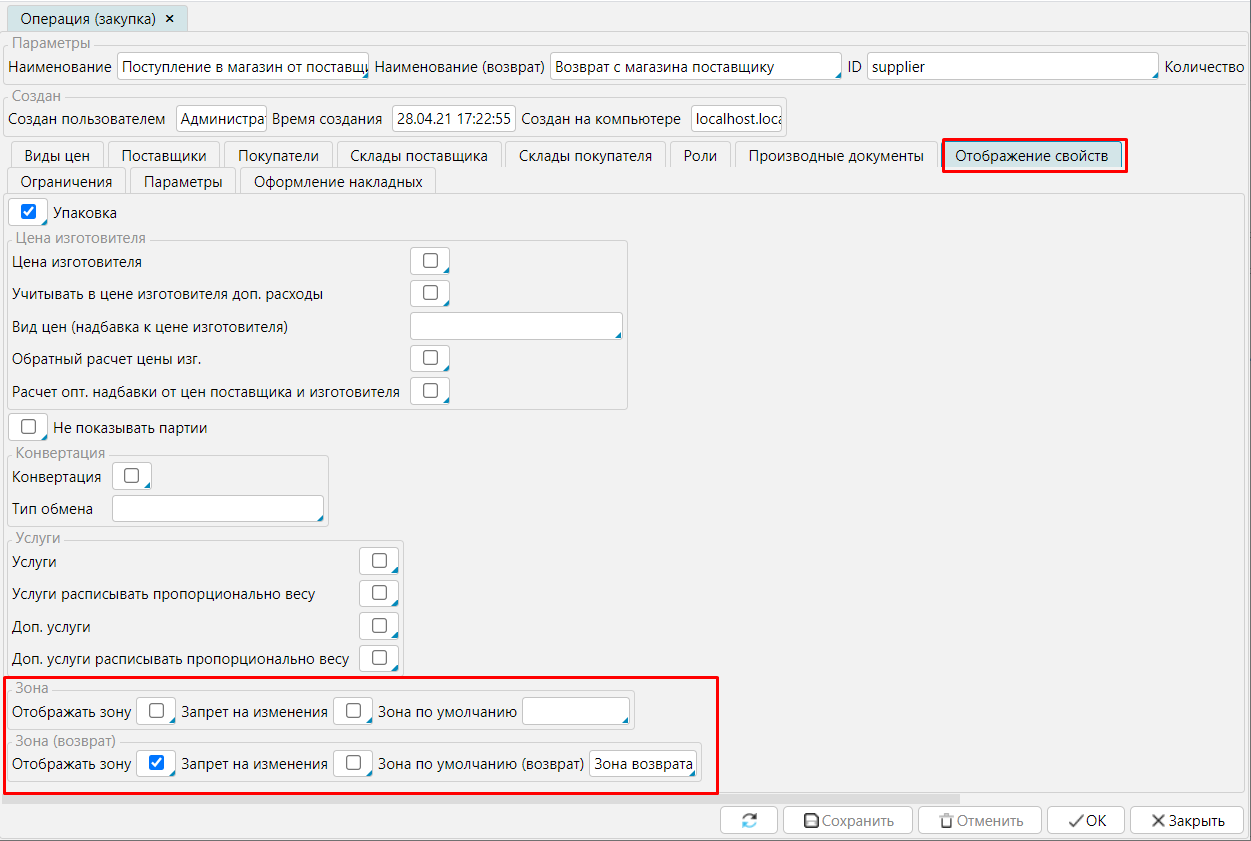Check Доп. услуги checkbox
This screenshot has width=1251, height=841.
[x=379, y=626]
